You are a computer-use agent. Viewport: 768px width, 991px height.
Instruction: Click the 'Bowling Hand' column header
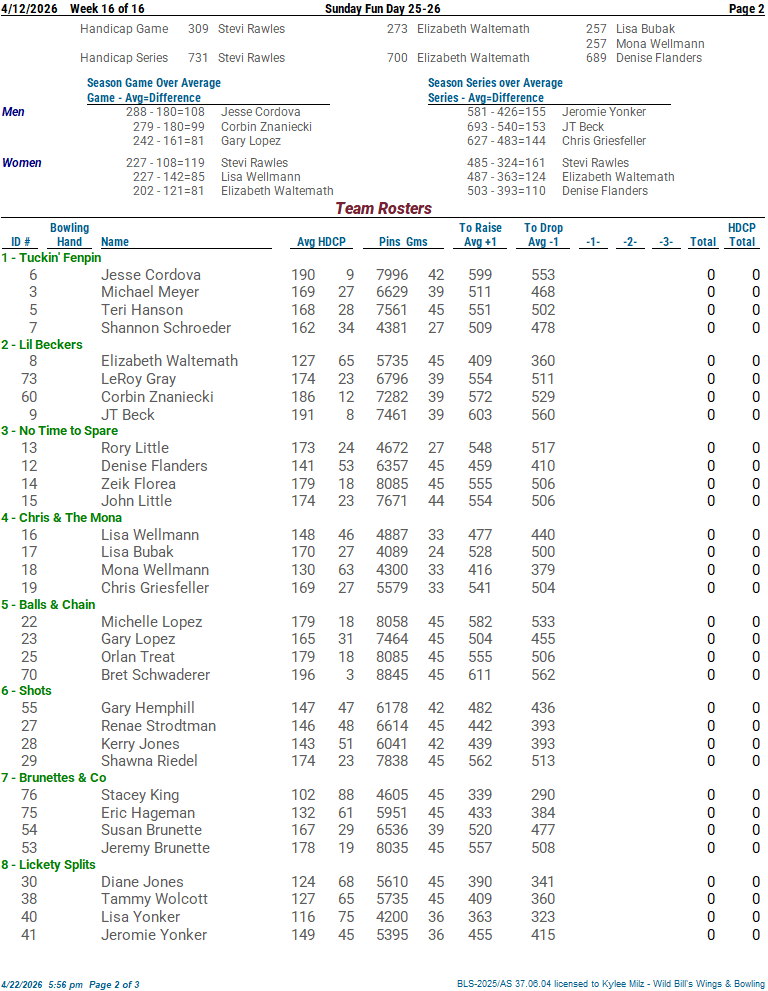70,234
